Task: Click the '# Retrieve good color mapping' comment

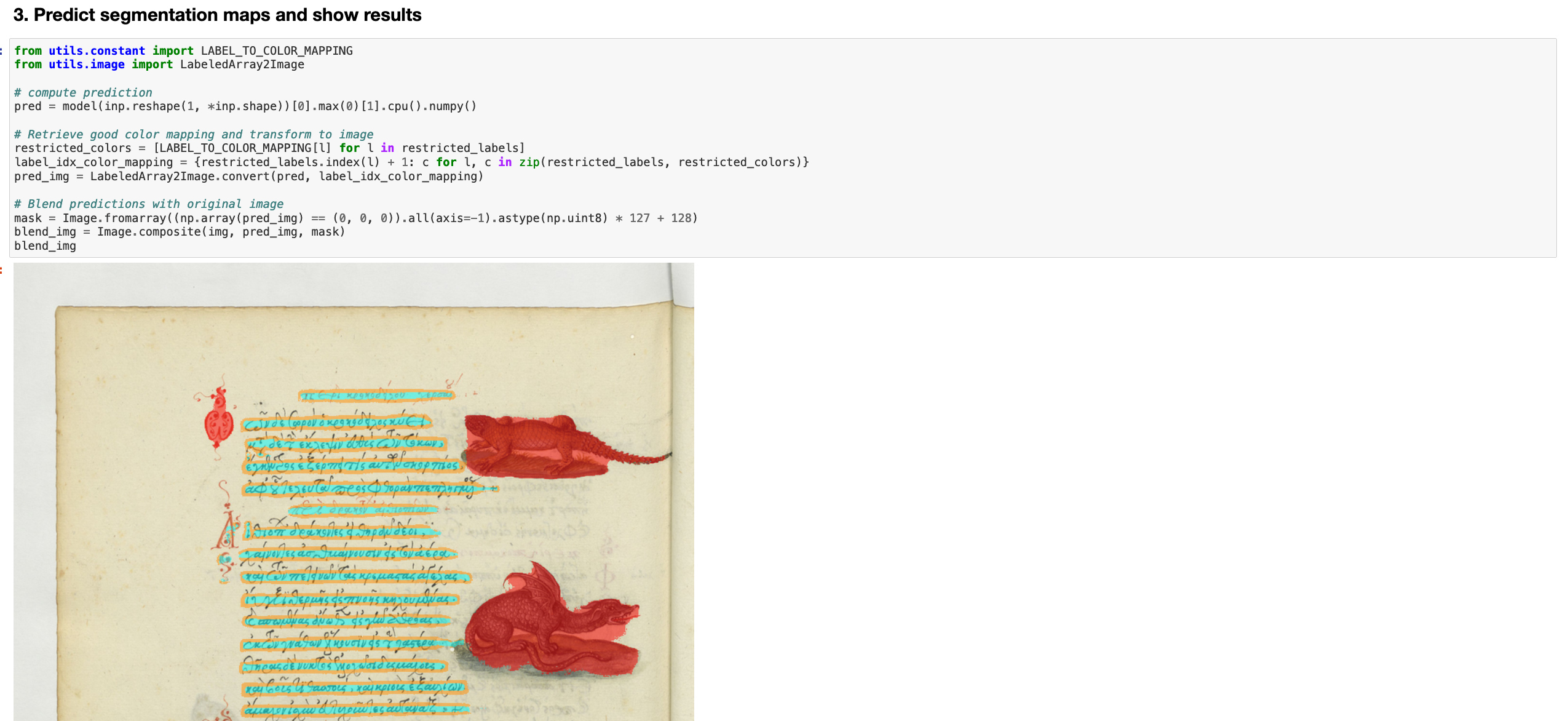Action: point(194,134)
